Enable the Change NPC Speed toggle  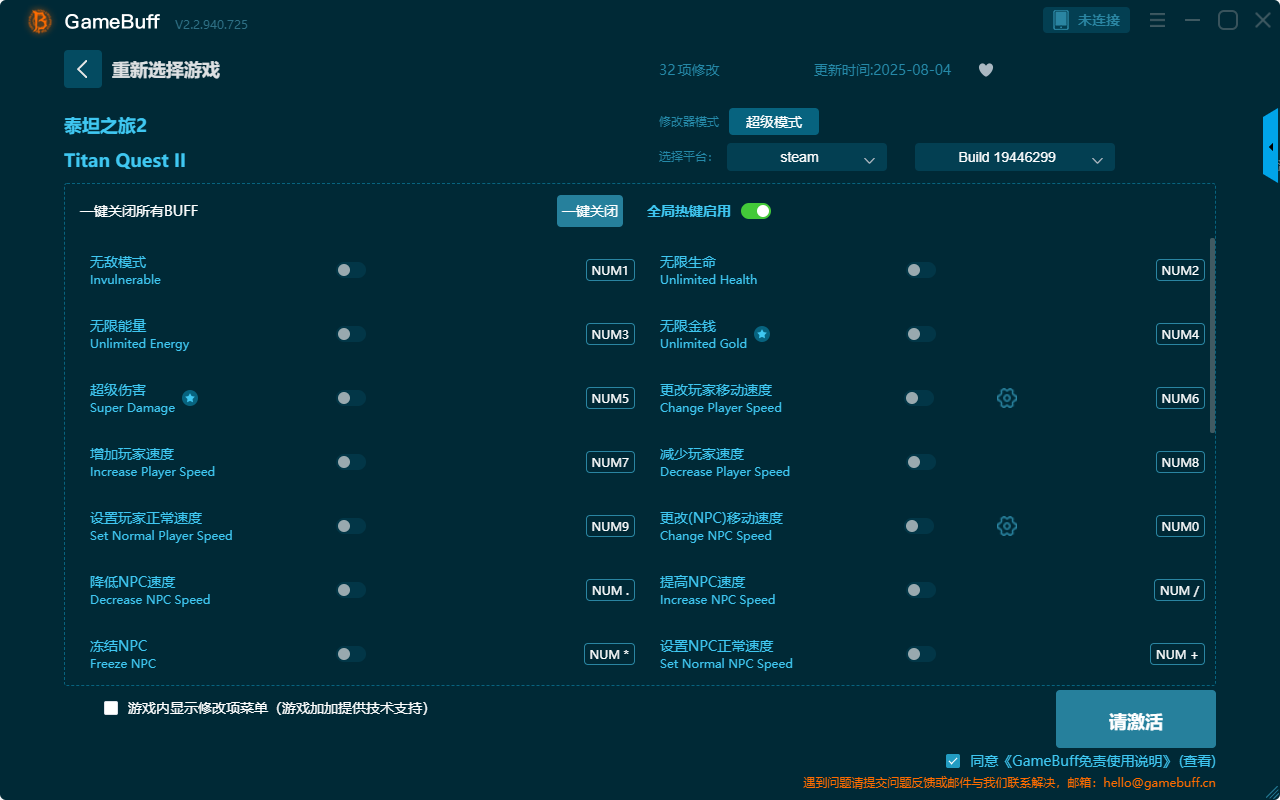919,526
